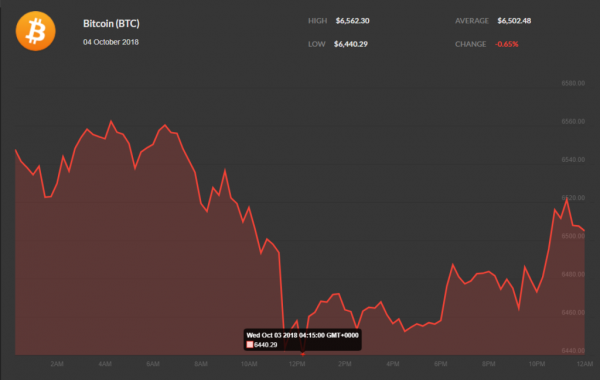Screen dimensions: 600x380
Task: Click the 8AM label on time axis
Action: click(x=201, y=364)
